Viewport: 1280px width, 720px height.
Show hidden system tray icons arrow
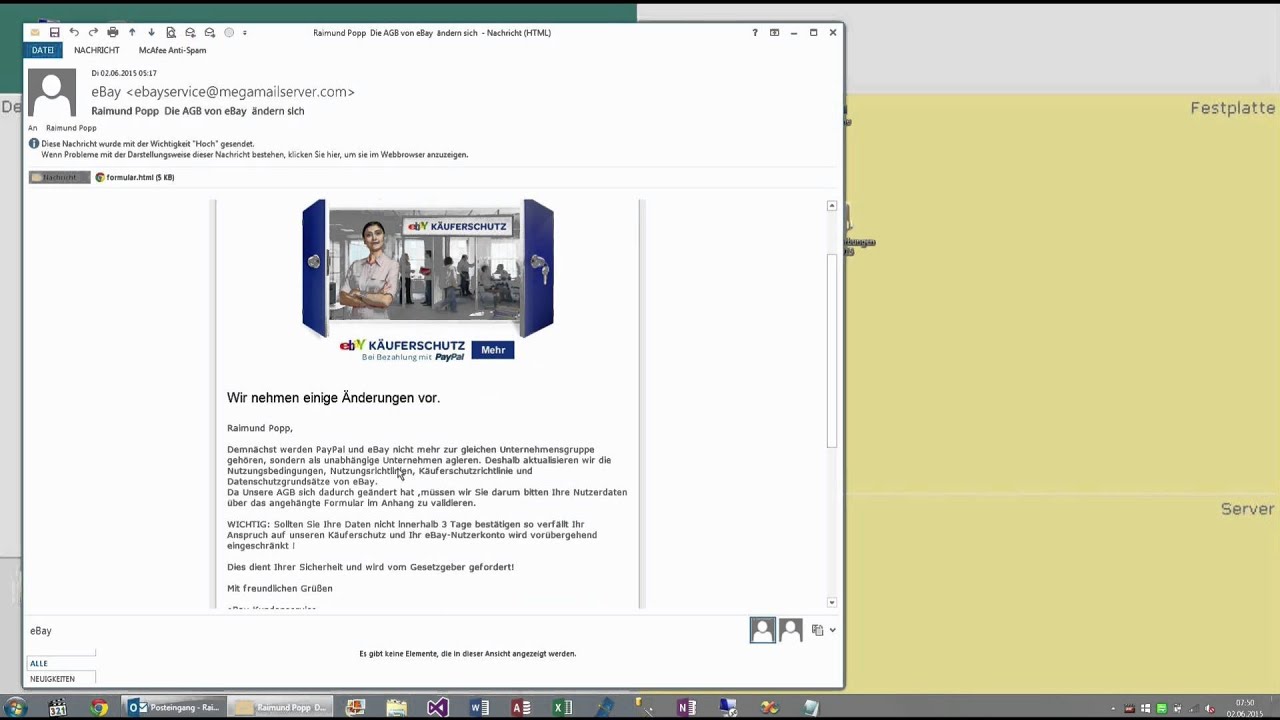click(x=1113, y=709)
